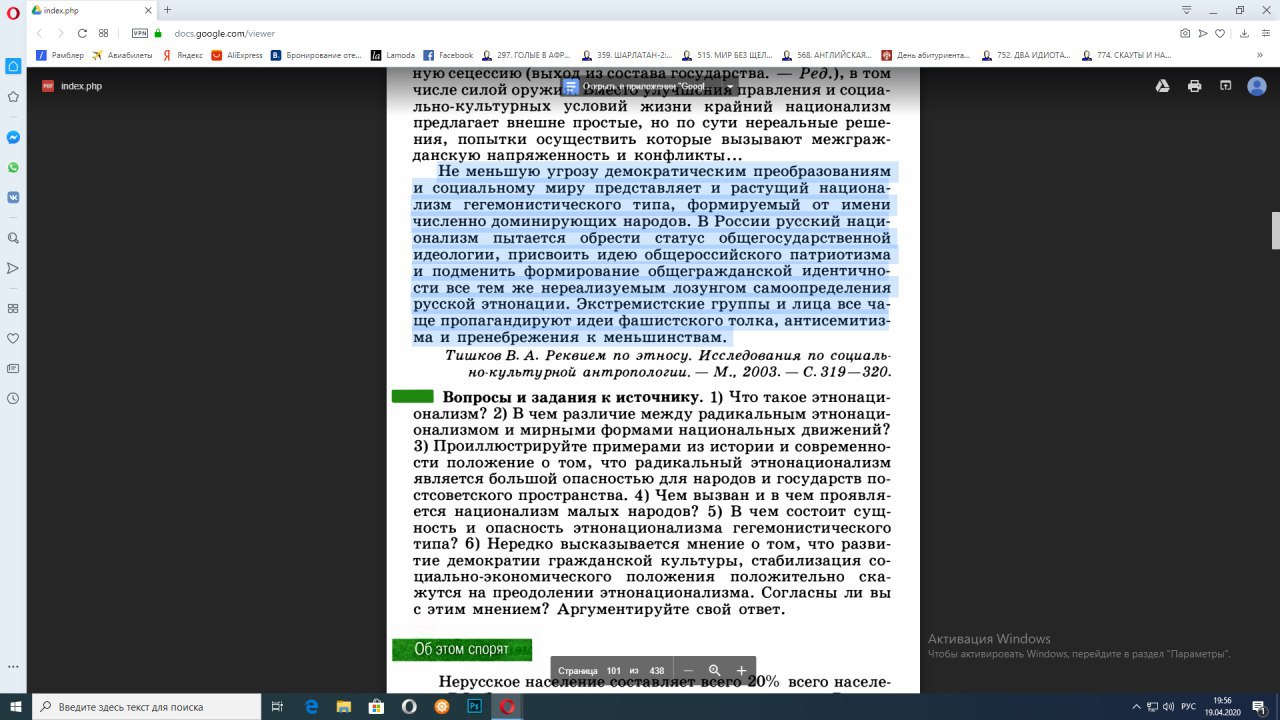Take a snapshot with camera icon

(1185, 33)
